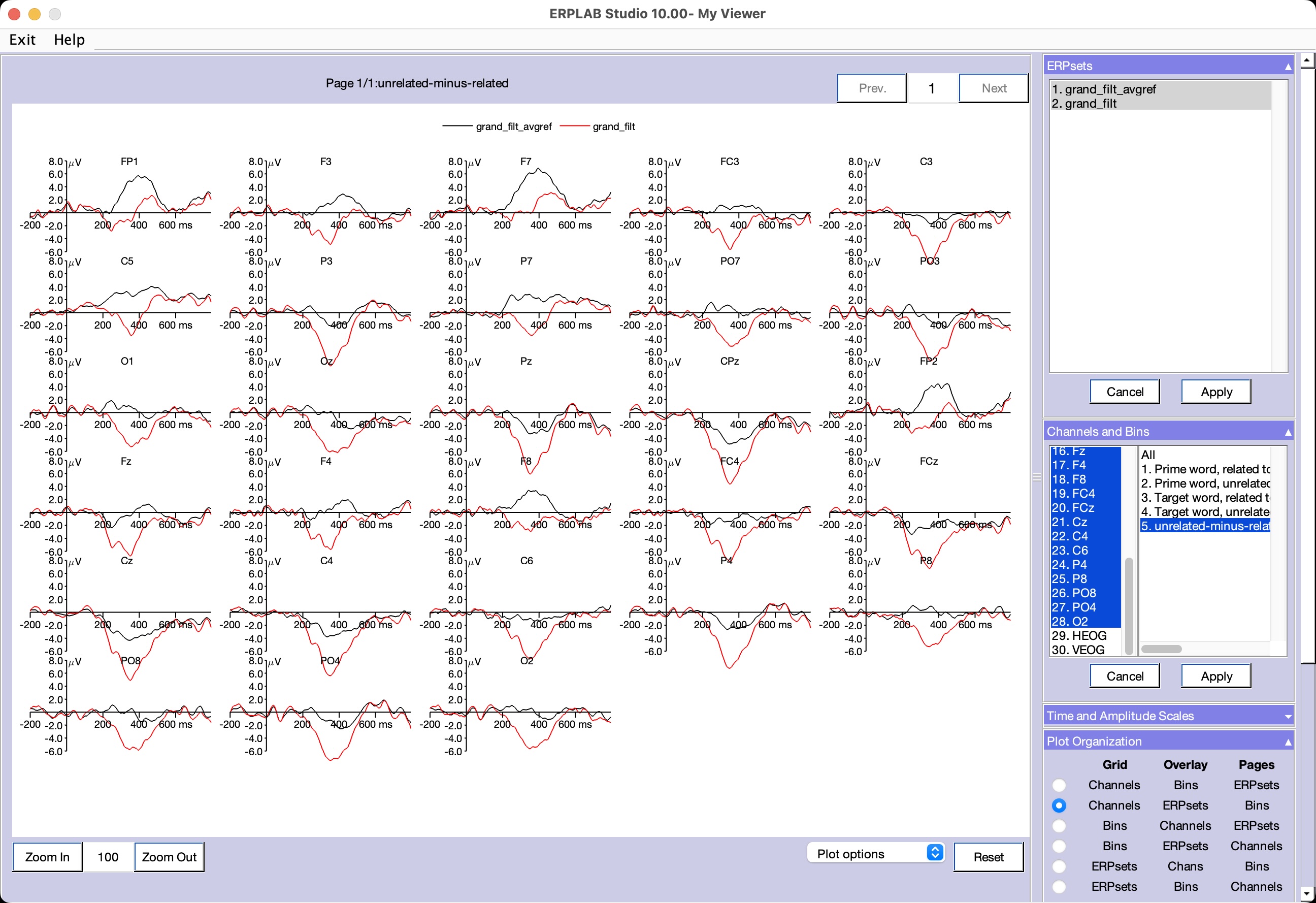Select channel 20. FCz
The image size is (1316, 903).
click(1085, 507)
